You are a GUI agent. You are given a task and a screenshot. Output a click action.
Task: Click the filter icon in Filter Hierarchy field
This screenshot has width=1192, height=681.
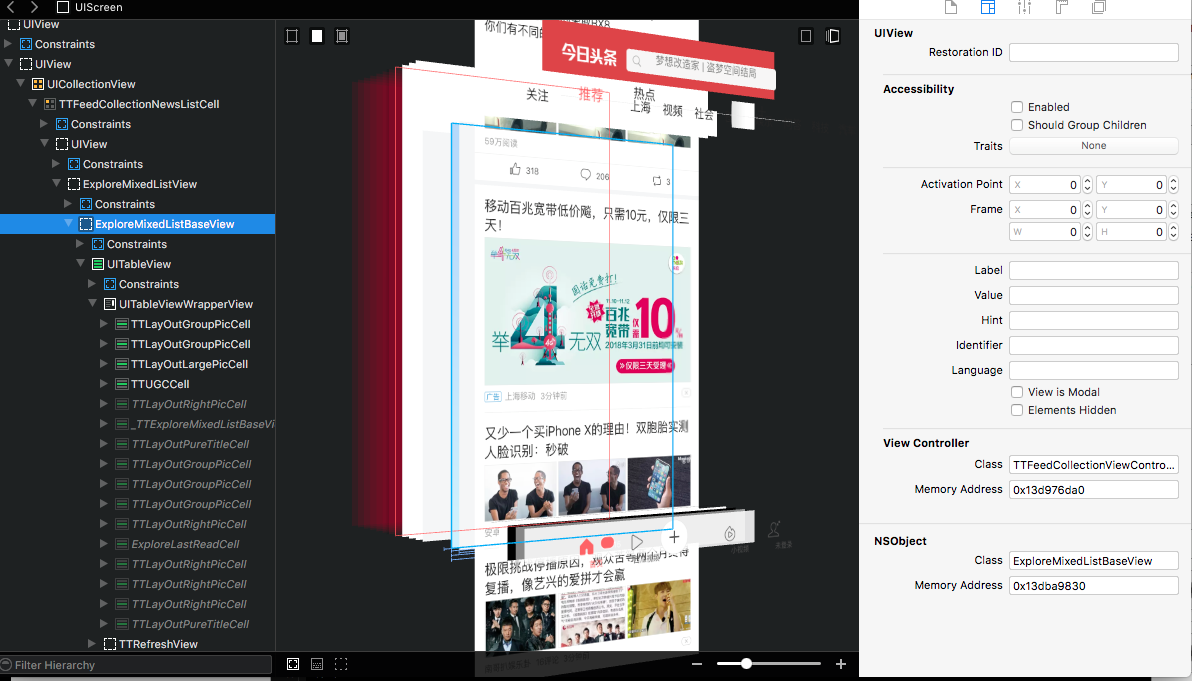pyautogui.click(x=7, y=664)
